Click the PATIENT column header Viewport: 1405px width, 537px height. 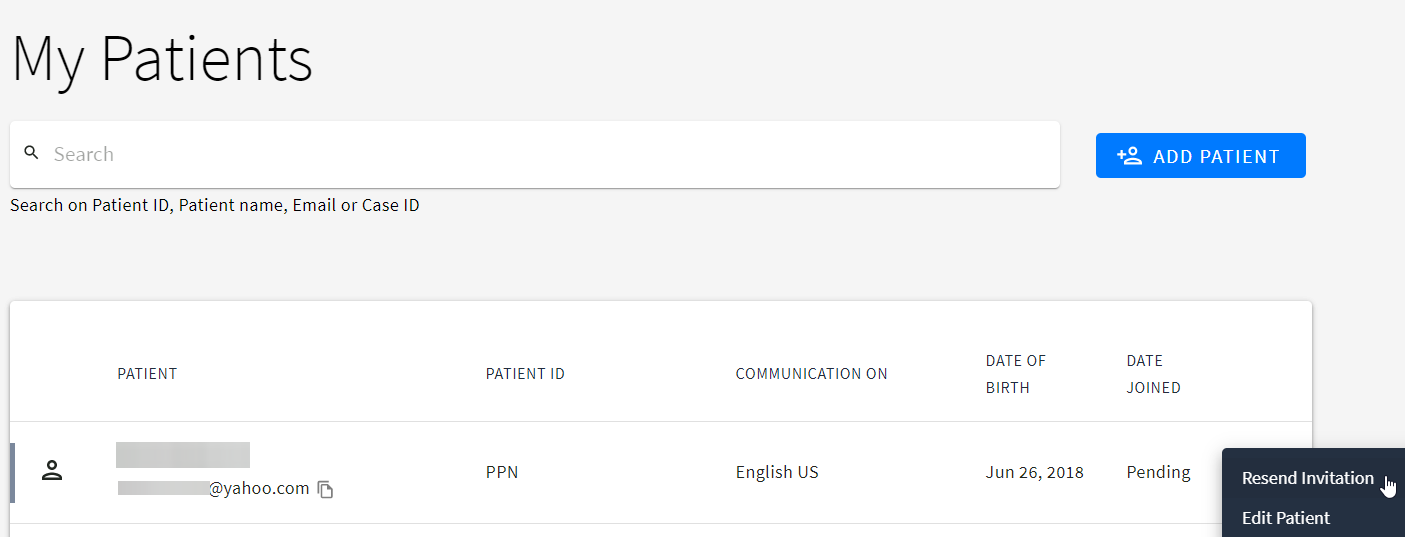(x=147, y=374)
